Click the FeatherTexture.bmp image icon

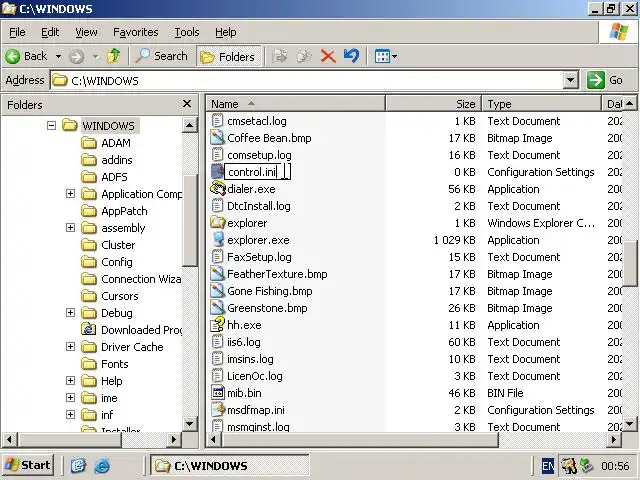[x=218, y=273]
